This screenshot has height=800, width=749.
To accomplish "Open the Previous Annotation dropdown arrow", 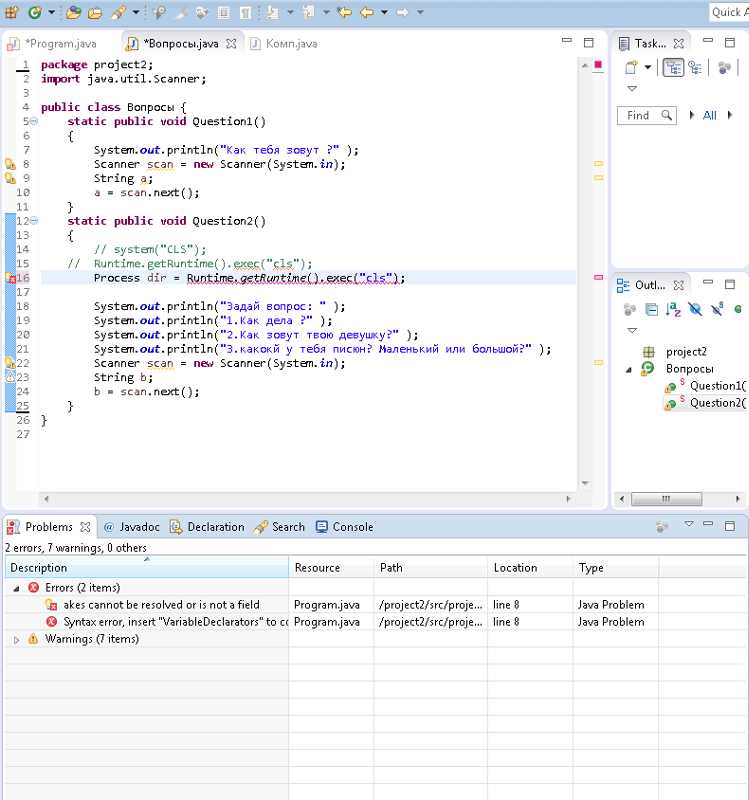I will click(x=326, y=12).
